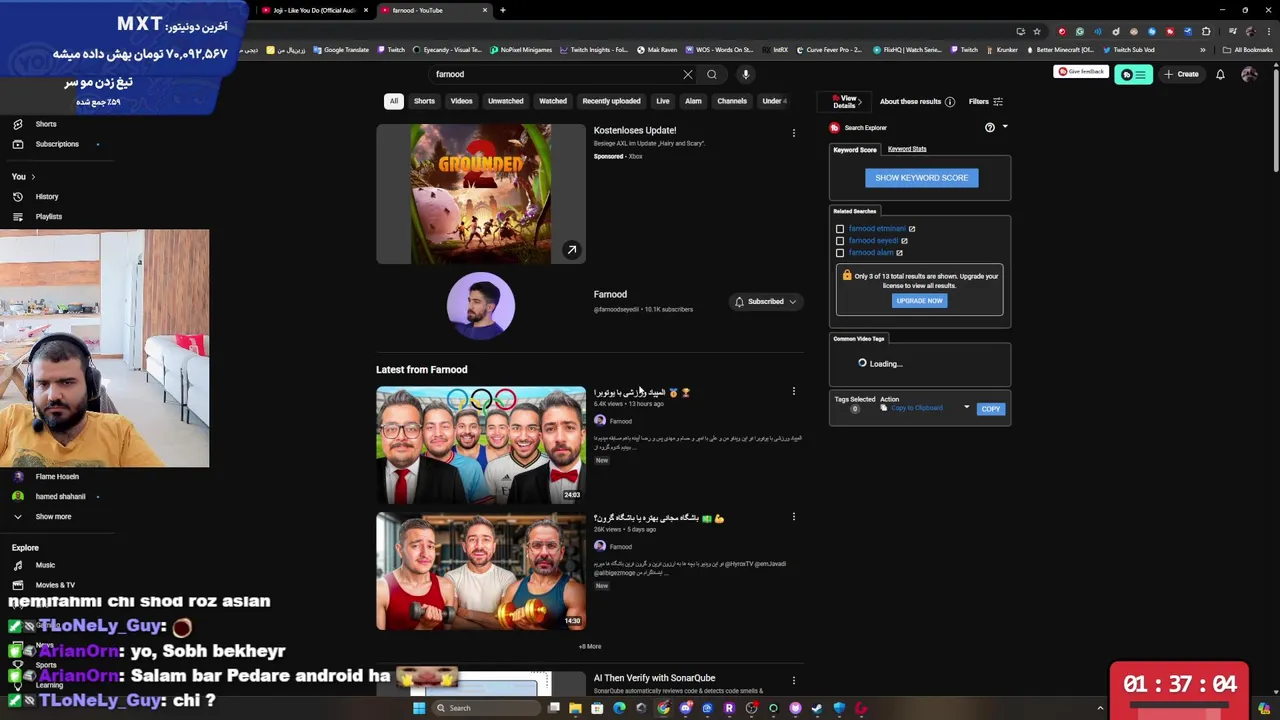Select the Videos filter chip
This screenshot has width=1280, height=720.
click(x=461, y=101)
